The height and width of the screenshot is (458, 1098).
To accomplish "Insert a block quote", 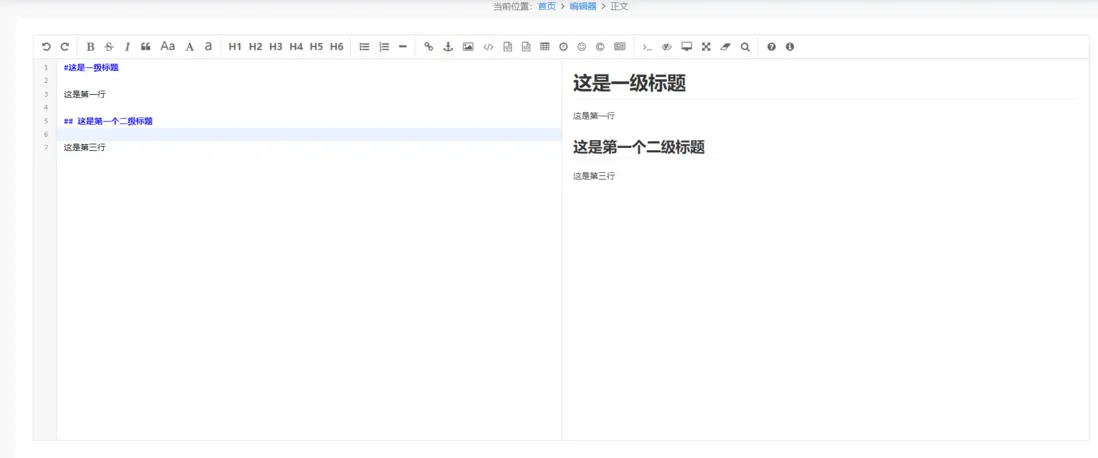I will pos(146,47).
